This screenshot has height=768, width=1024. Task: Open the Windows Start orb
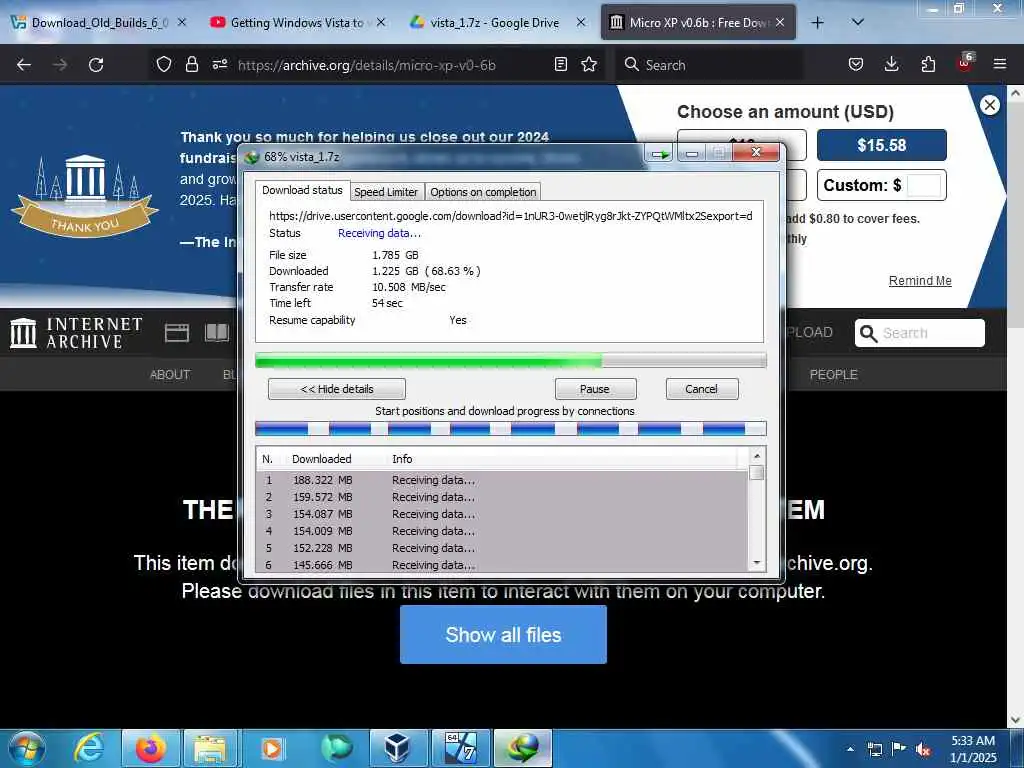(27, 748)
